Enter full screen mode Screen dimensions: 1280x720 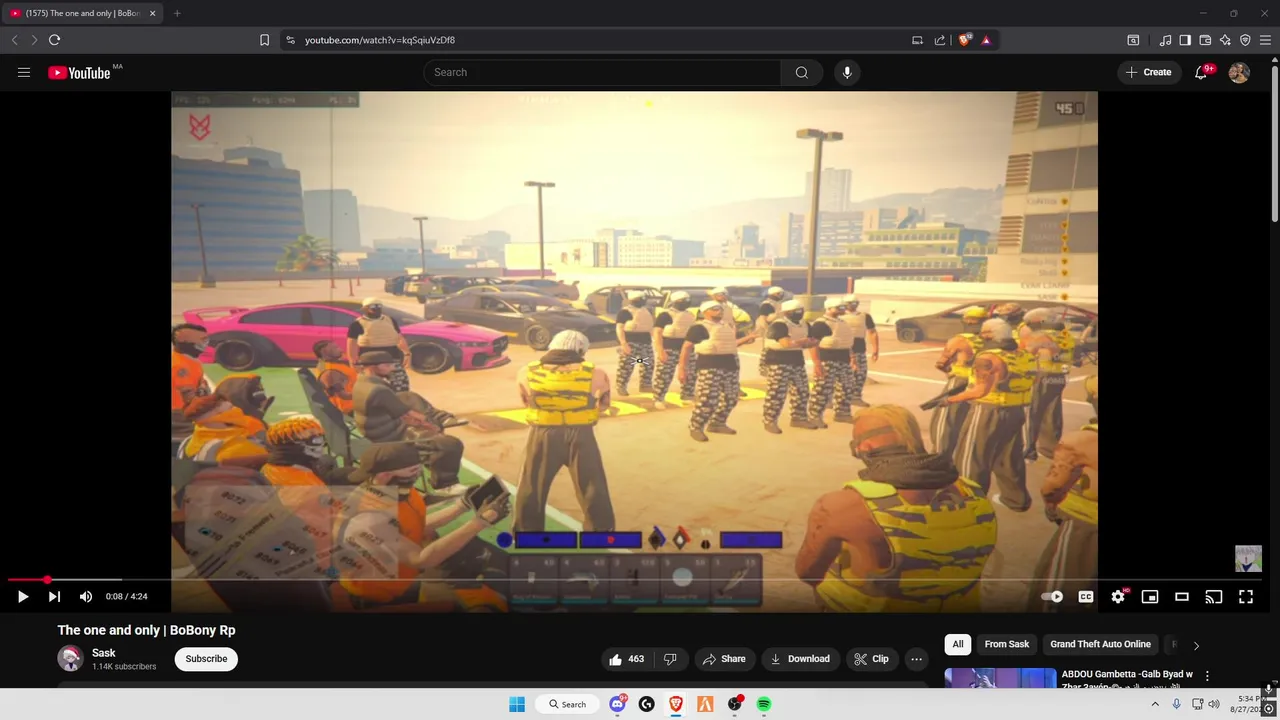pos(1246,597)
